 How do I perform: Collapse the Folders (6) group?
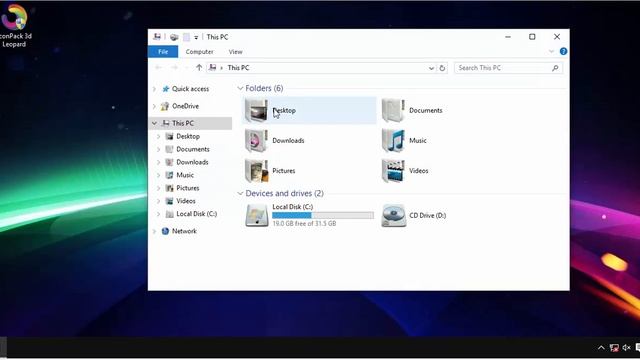tap(240, 88)
